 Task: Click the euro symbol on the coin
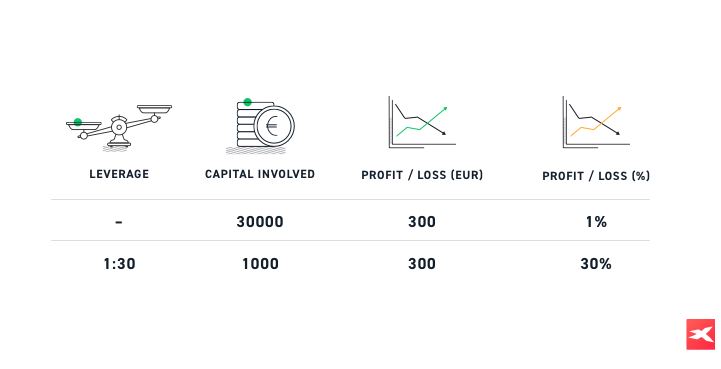(x=272, y=126)
